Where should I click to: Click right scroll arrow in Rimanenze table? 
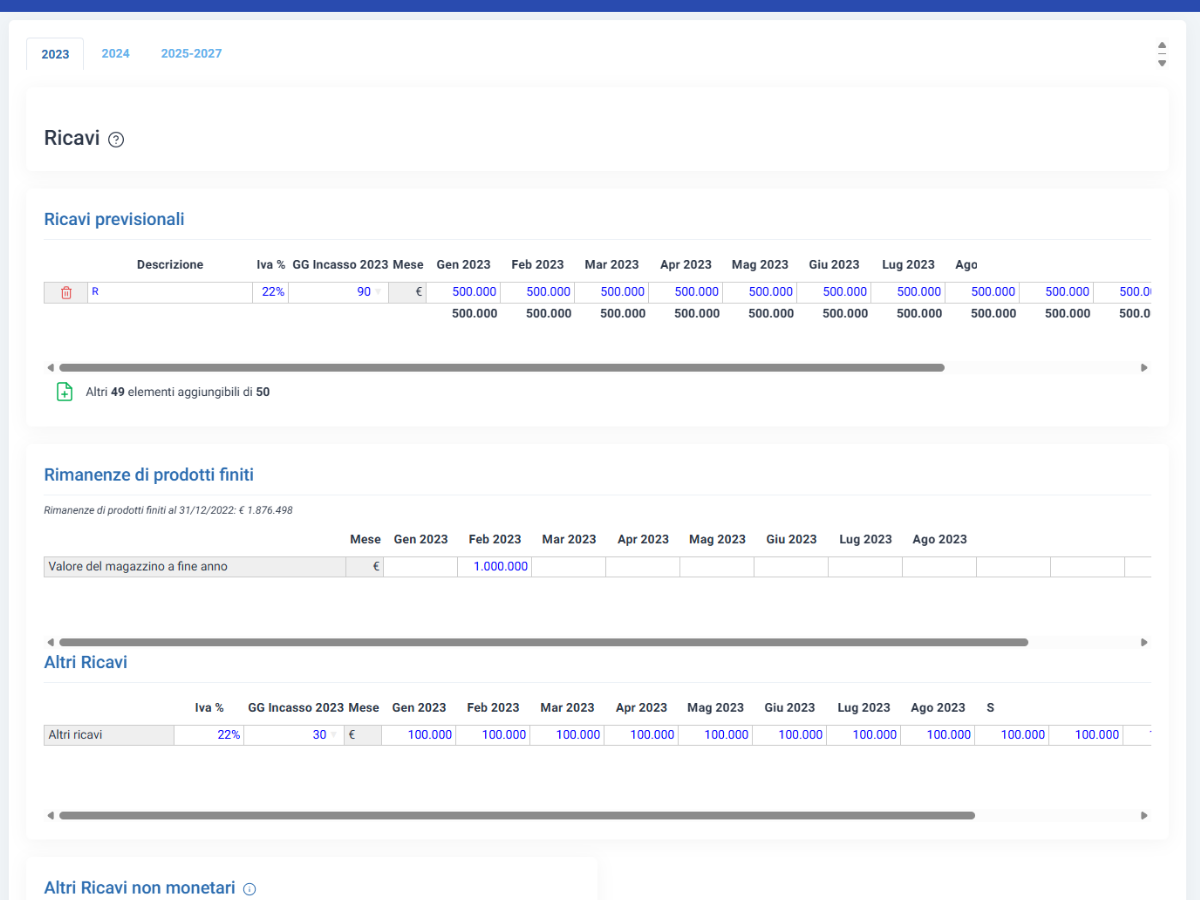tap(1144, 642)
